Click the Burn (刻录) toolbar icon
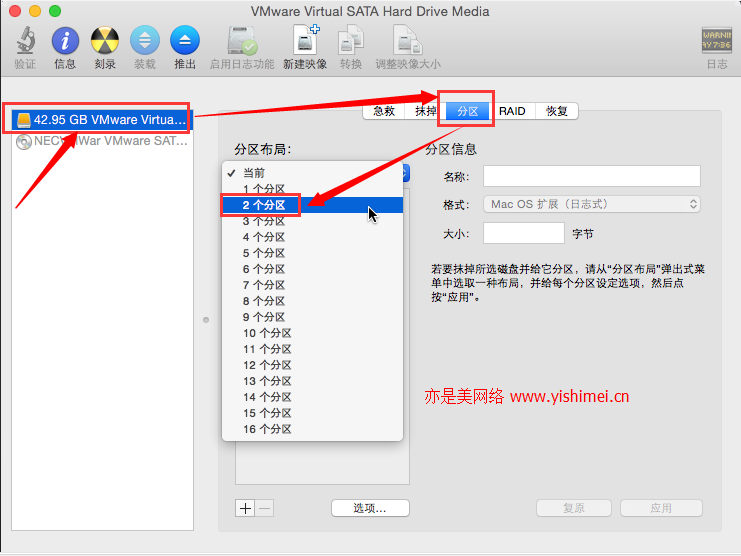741x556 pixels. pyautogui.click(x=104, y=40)
